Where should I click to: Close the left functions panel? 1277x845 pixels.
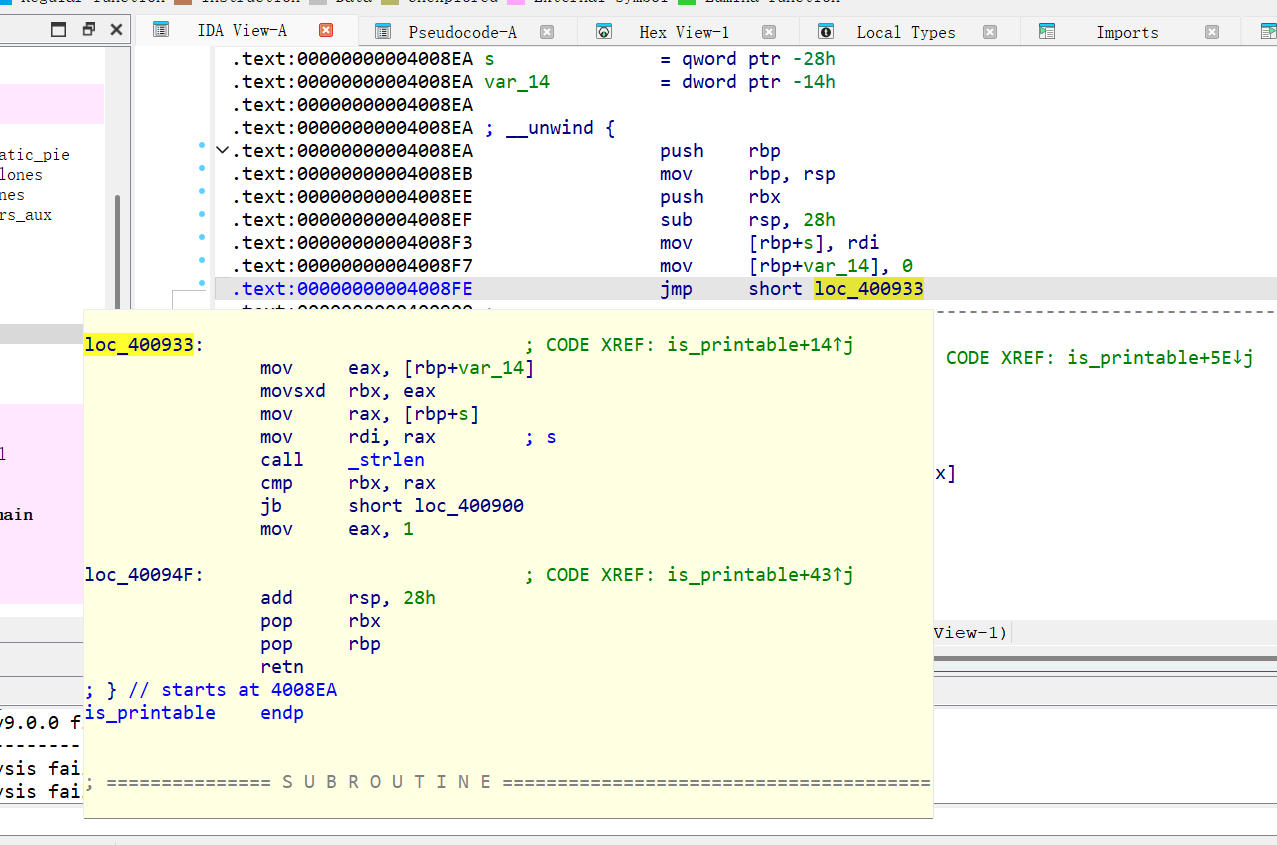coord(116,29)
